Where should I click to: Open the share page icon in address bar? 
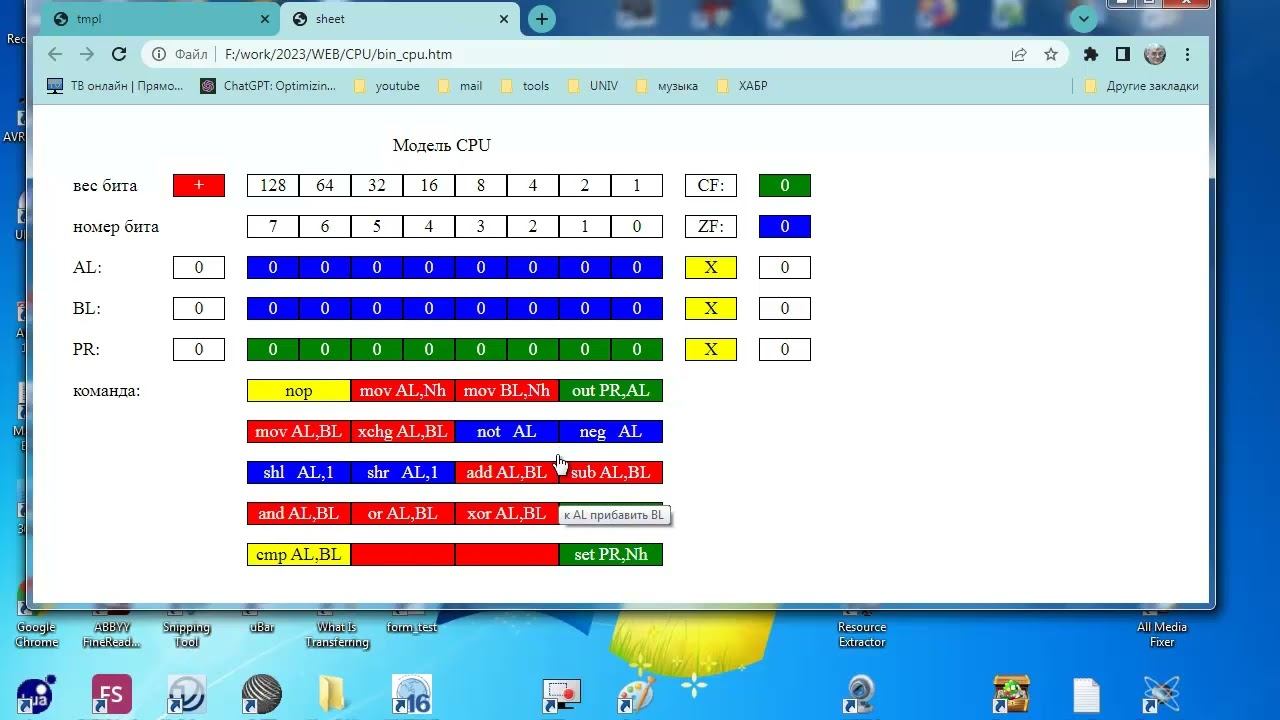pyautogui.click(x=1019, y=55)
